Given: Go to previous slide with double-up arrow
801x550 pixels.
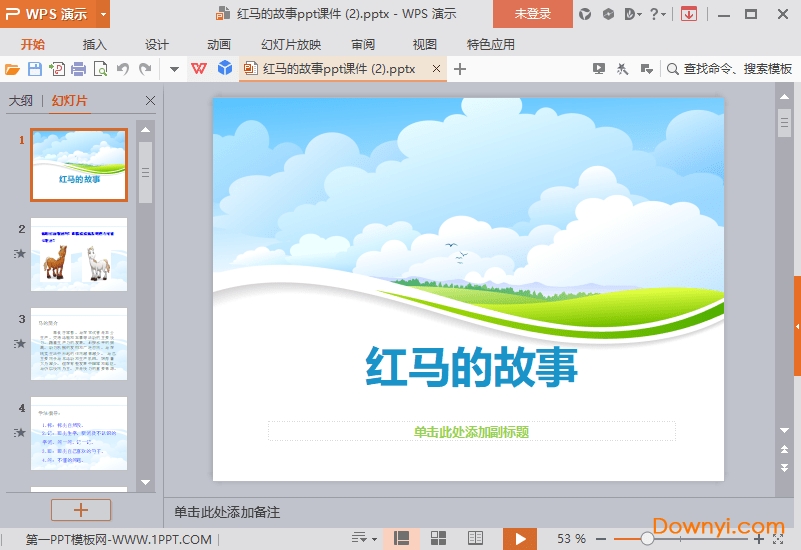Looking at the screenshot, I should tap(784, 449).
